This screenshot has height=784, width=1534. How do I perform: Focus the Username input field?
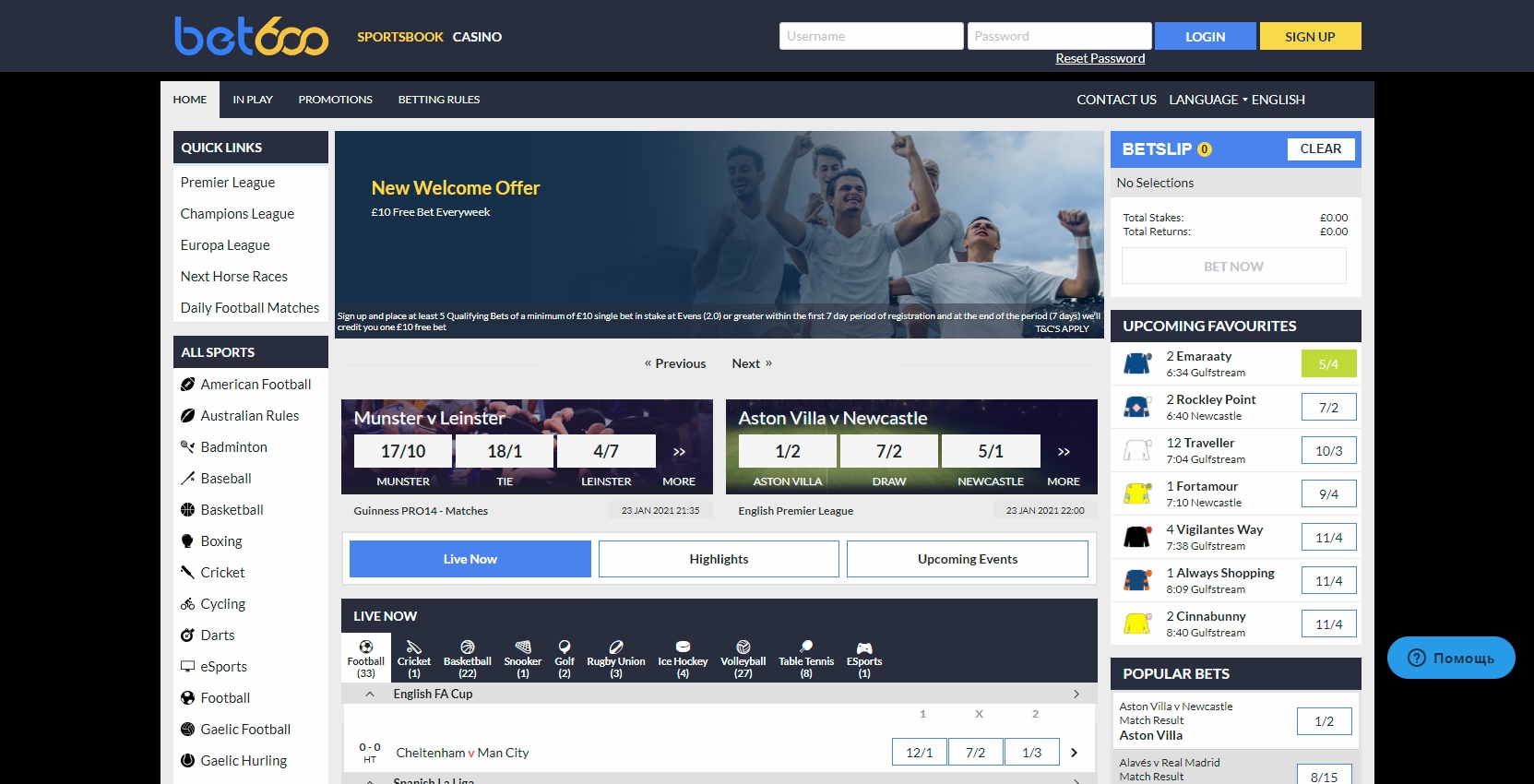[x=872, y=36]
